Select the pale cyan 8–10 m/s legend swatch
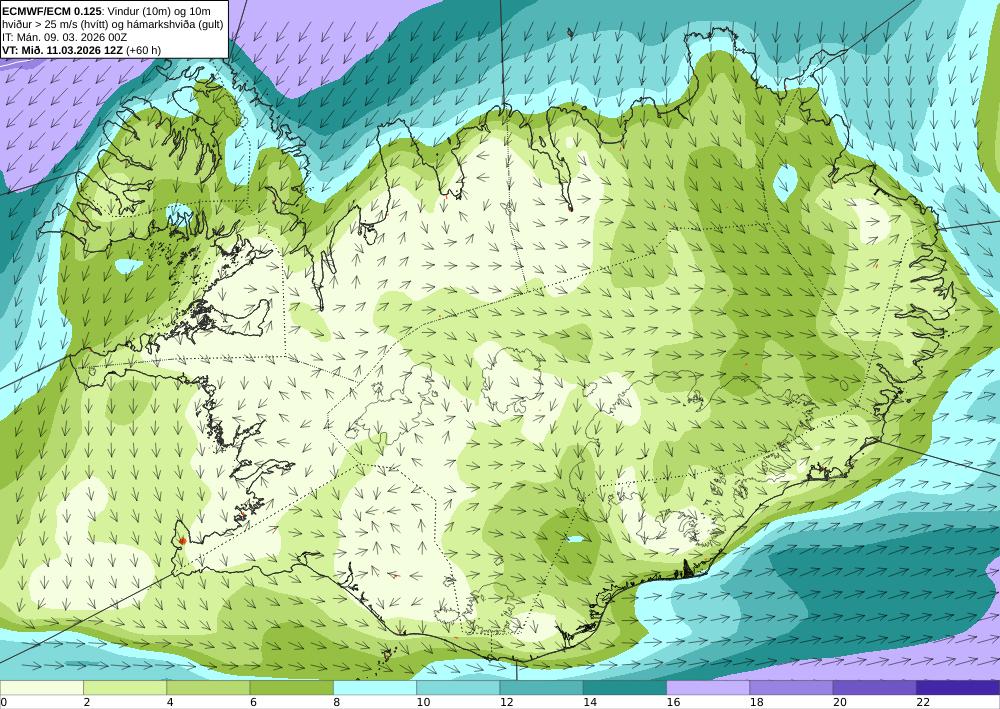 point(375,688)
